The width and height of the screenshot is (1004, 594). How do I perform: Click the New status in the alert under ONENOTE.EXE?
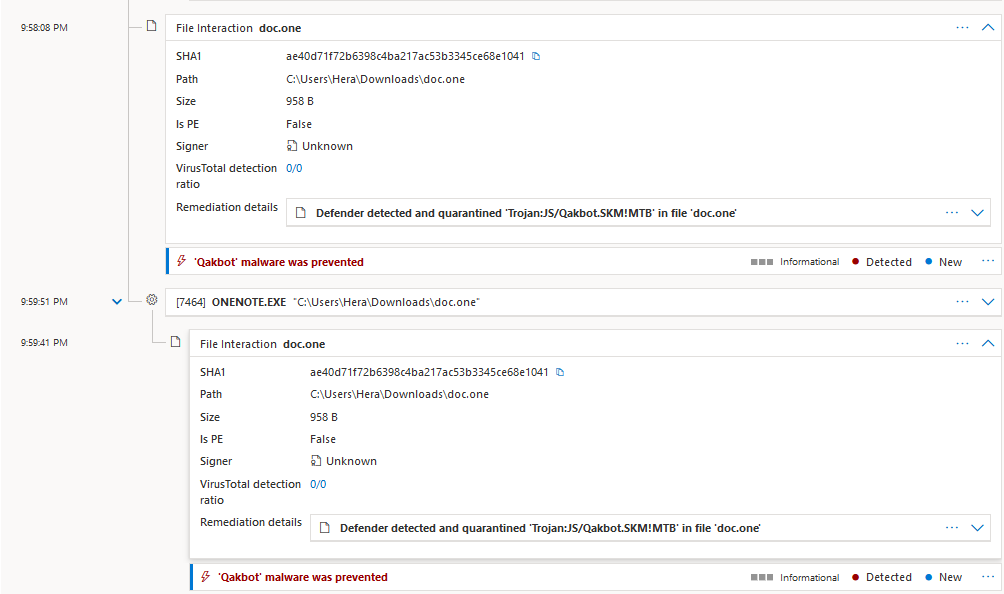(x=950, y=577)
